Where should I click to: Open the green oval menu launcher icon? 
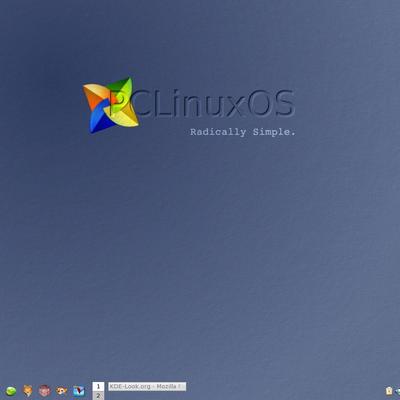11,391
